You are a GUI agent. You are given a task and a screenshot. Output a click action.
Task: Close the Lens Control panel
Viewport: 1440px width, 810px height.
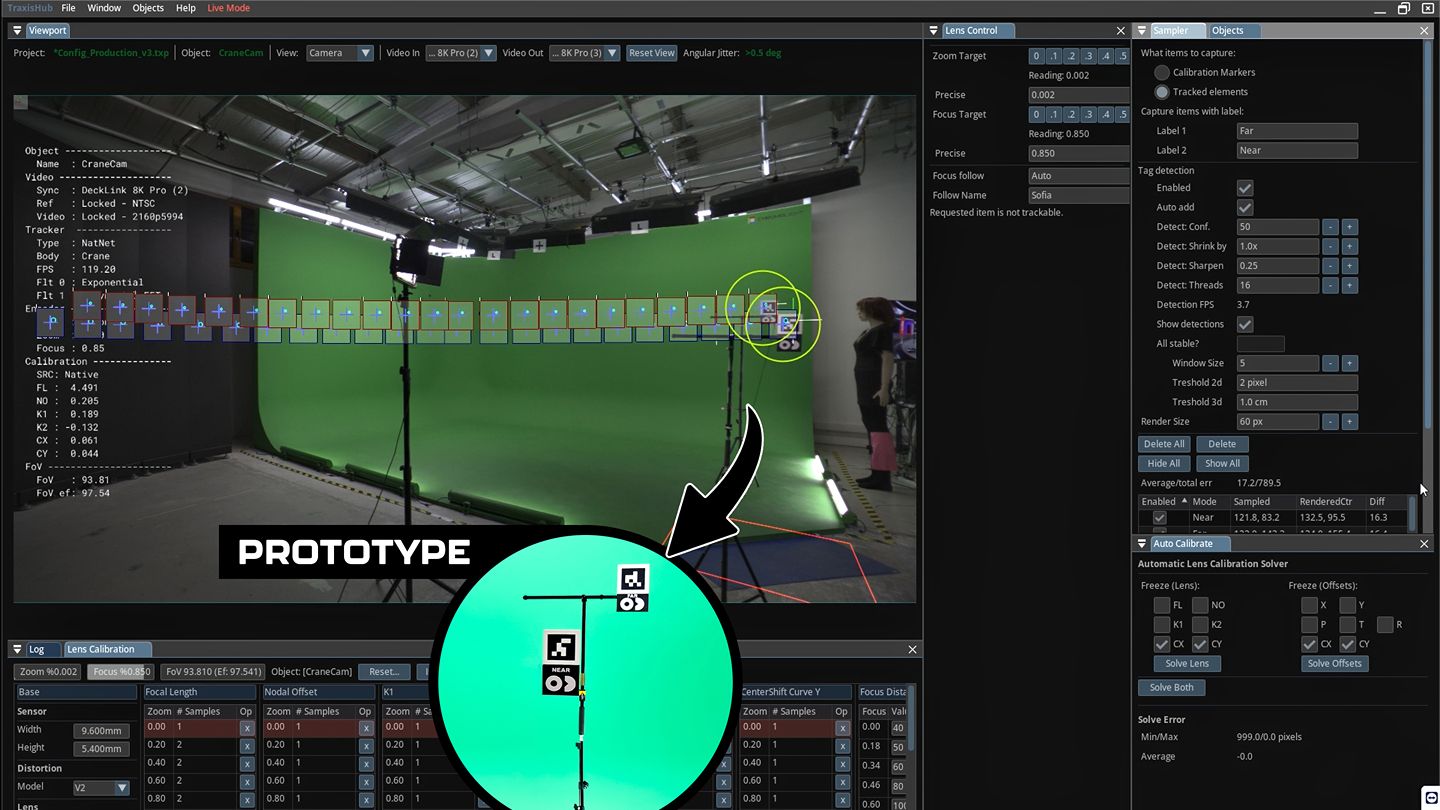pyautogui.click(x=1120, y=31)
